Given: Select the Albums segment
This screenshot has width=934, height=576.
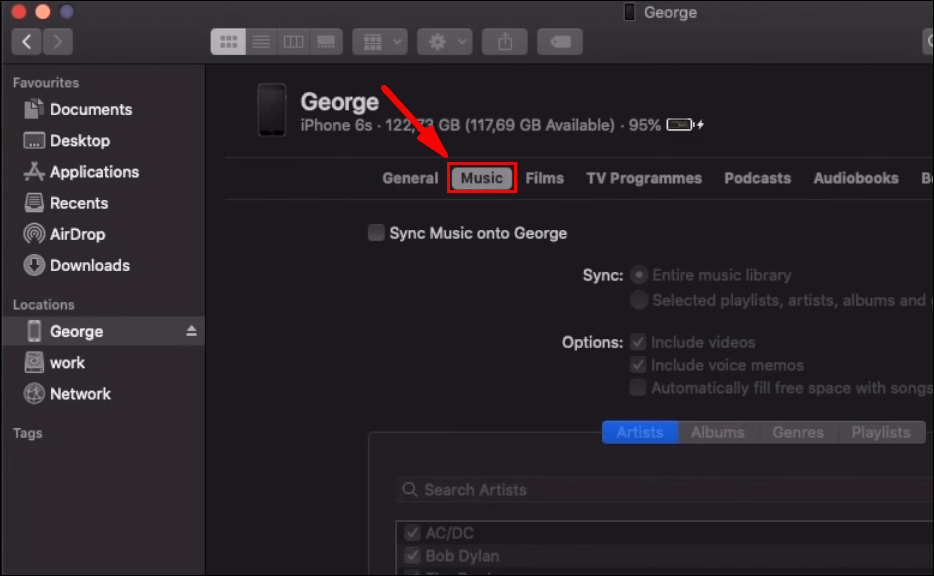Looking at the screenshot, I should pyautogui.click(x=718, y=432).
